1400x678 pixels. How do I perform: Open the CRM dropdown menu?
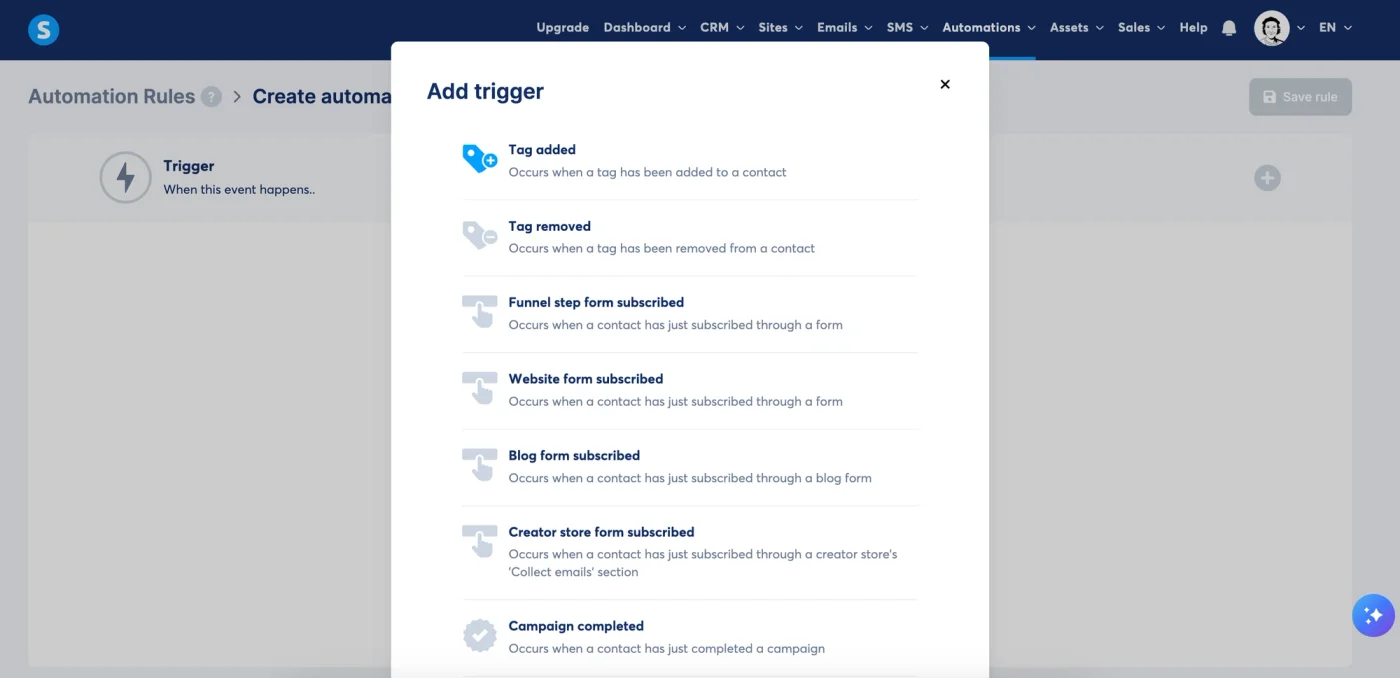pos(714,28)
